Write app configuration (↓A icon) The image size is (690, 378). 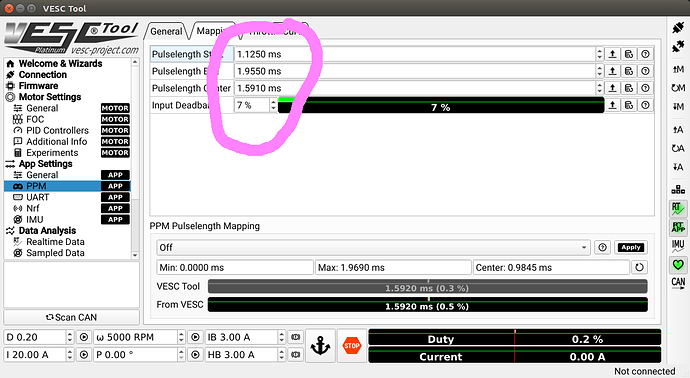[678, 167]
